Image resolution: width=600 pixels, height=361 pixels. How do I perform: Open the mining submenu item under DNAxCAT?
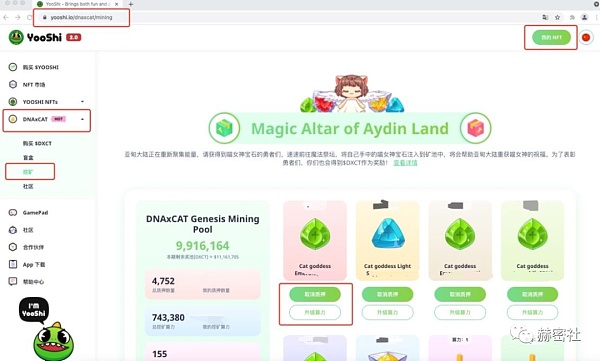point(28,172)
